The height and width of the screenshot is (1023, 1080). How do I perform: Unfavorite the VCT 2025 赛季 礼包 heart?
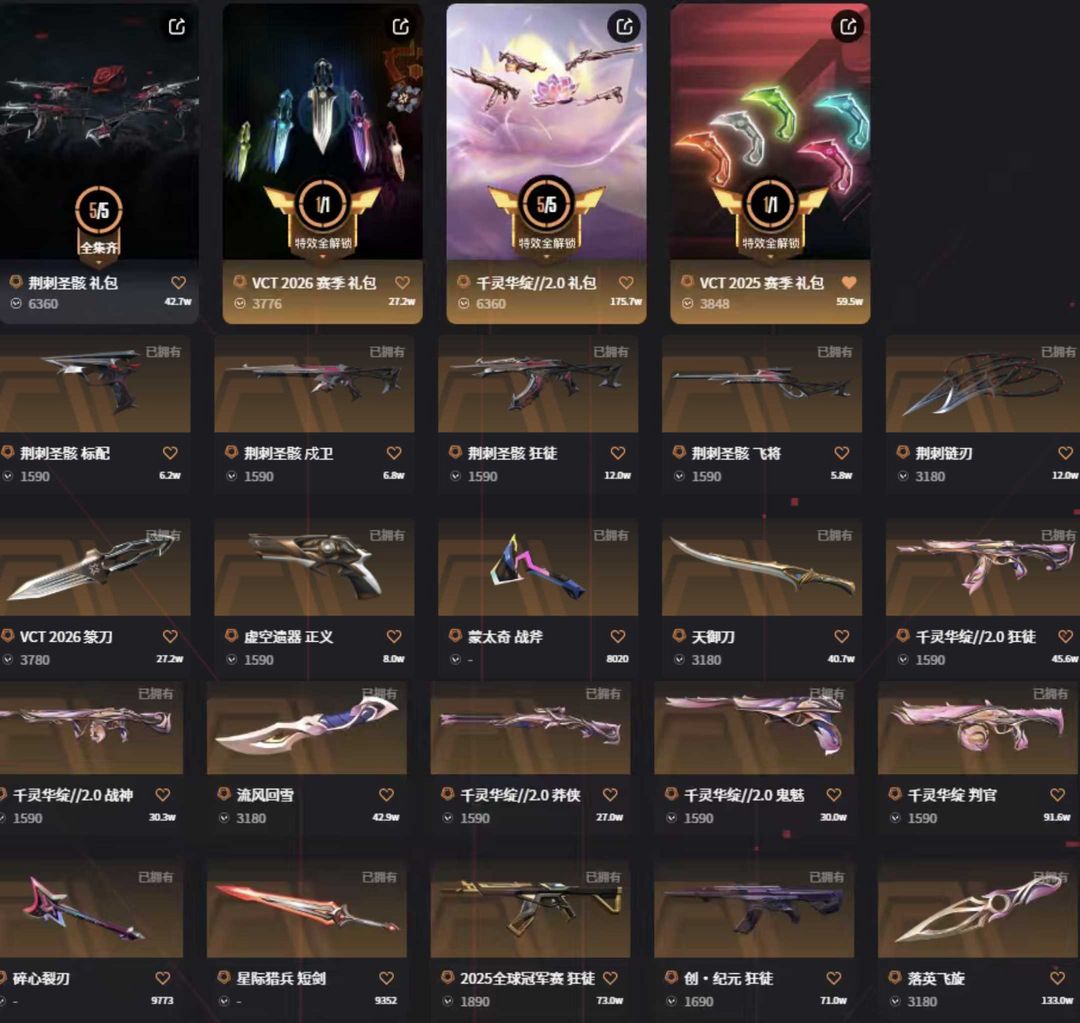point(849,282)
